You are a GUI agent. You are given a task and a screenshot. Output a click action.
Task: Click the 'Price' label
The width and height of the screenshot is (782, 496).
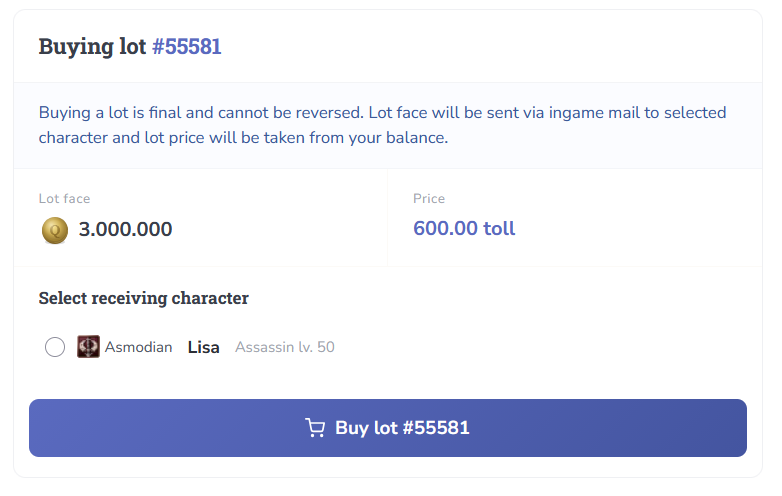pyautogui.click(x=429, y=199)
